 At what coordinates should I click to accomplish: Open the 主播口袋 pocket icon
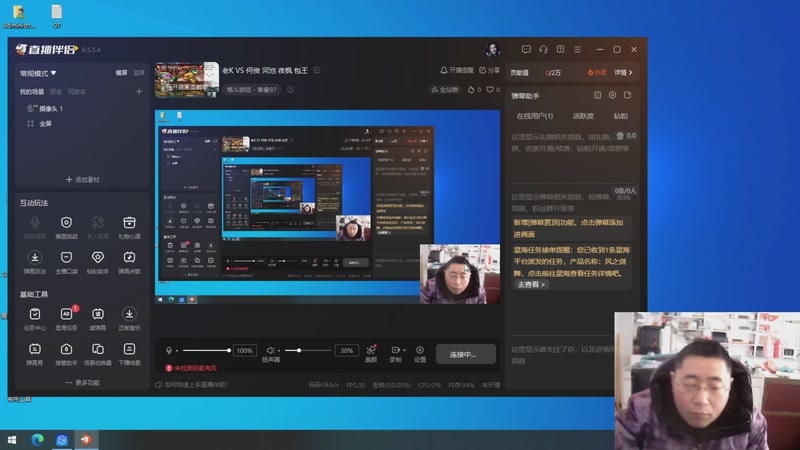click(66, 257)
